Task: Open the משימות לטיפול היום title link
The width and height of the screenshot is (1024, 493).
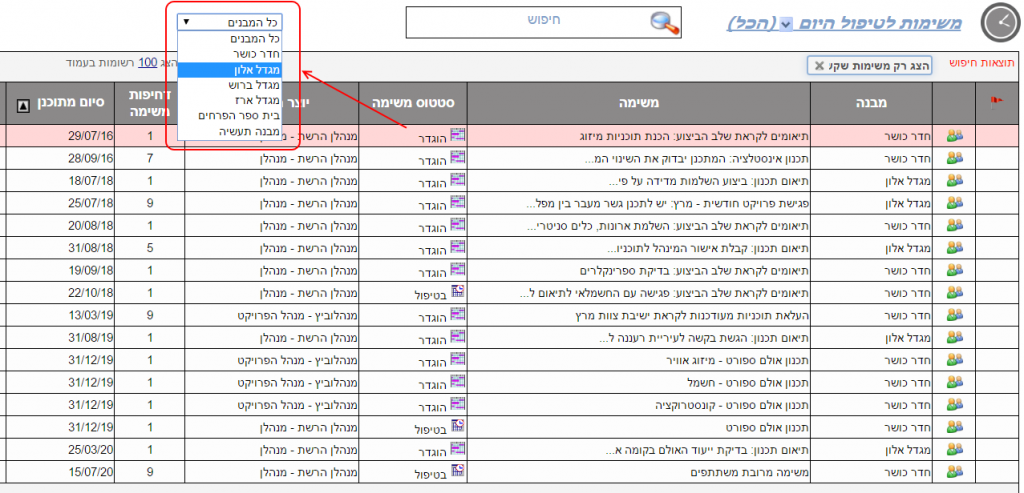Action: 880,22
